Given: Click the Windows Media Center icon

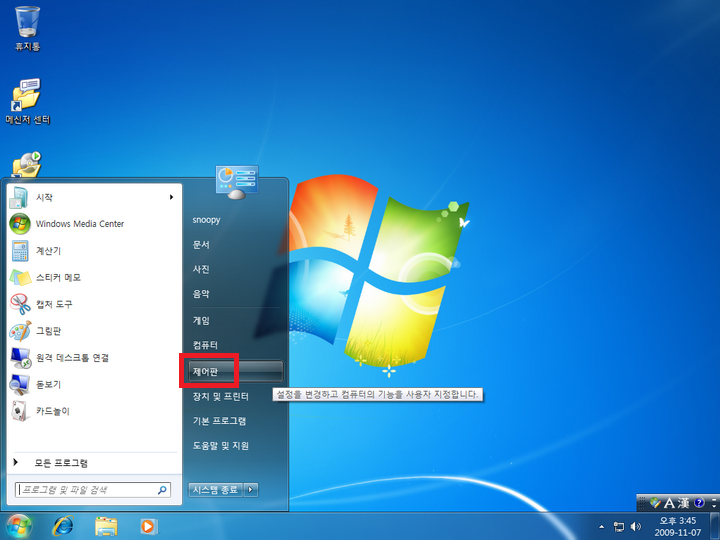Looking at the screenshot, I should 20,224.
